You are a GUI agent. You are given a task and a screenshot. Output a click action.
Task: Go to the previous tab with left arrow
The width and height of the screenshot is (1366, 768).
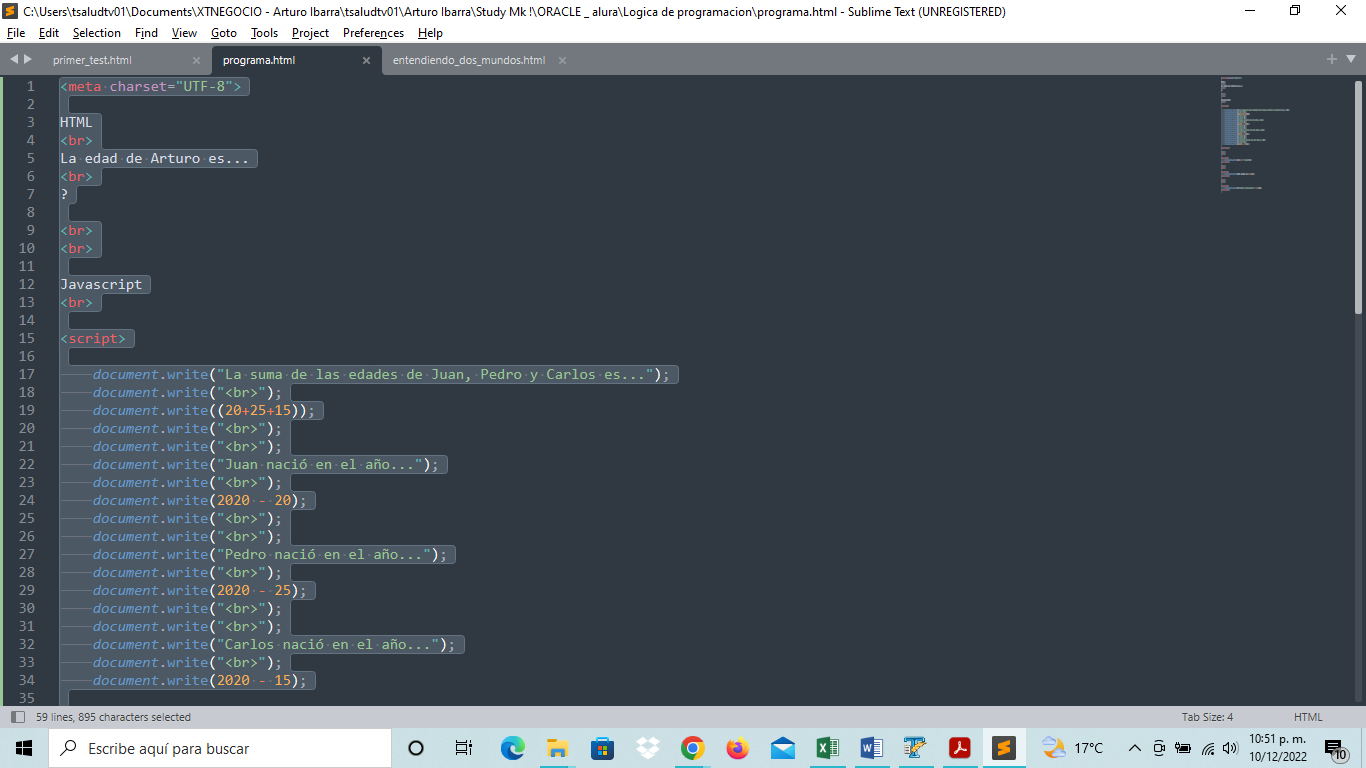point(13,60)
